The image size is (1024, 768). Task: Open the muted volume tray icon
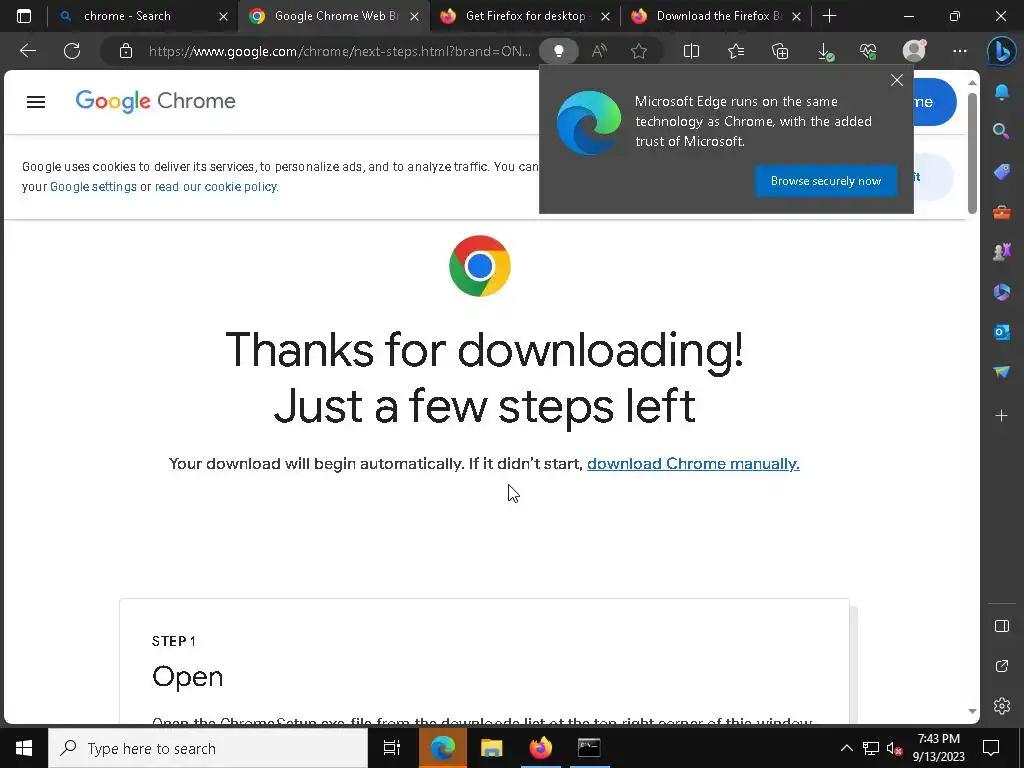[x=895, y=748]
